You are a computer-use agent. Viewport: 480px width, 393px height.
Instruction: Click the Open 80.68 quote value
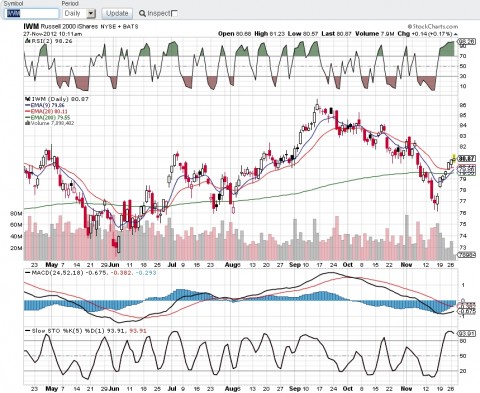235,34
